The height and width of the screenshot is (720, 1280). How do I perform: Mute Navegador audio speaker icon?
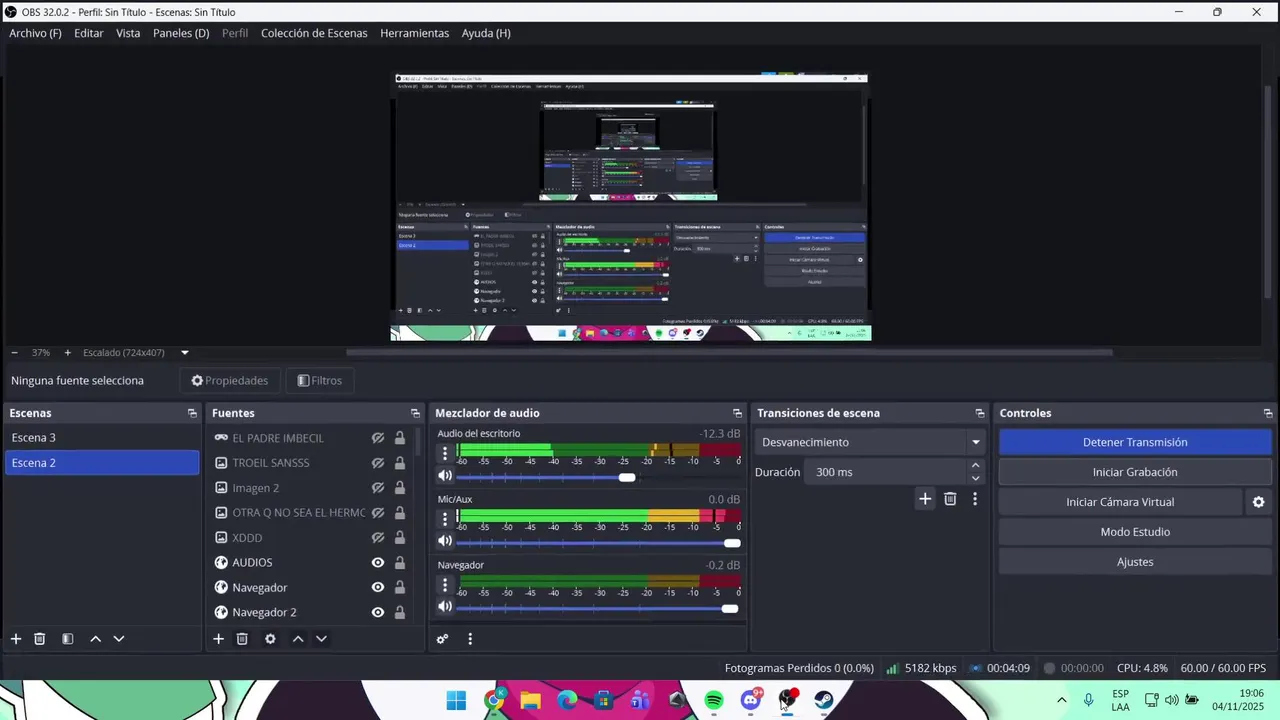445,607
